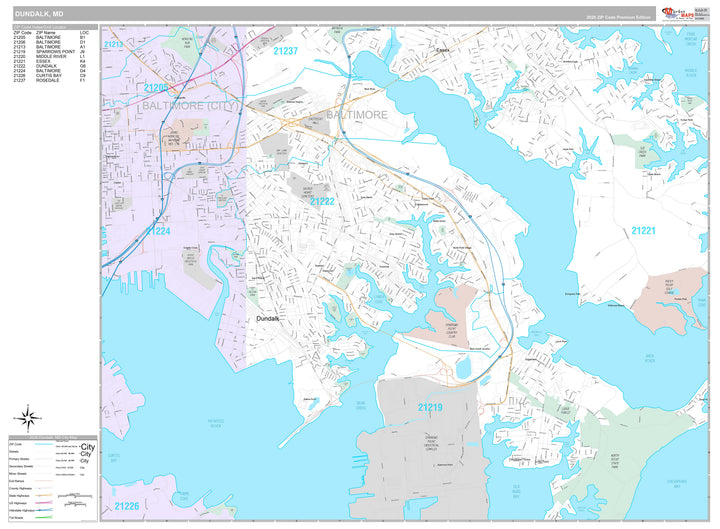
Task: Select index row 21226 CURTIS BAY
Action: [50, 75]
